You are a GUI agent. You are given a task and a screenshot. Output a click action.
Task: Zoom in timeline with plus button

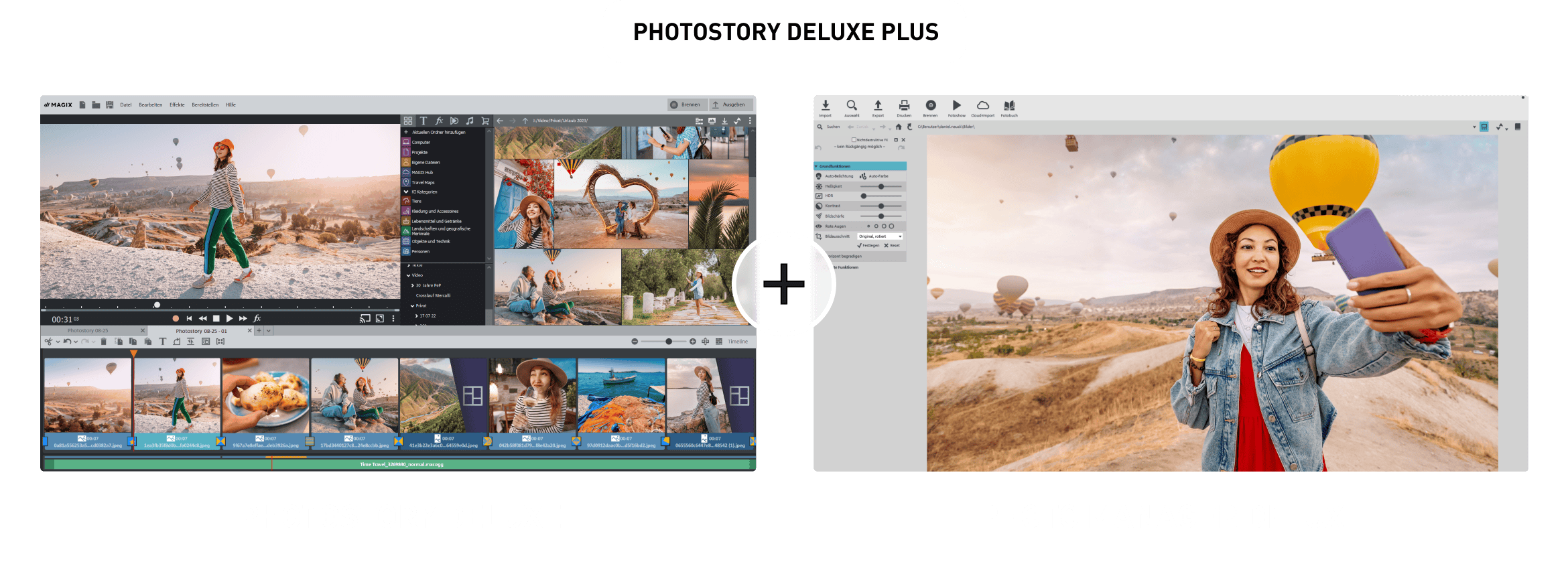coord(693,342)
